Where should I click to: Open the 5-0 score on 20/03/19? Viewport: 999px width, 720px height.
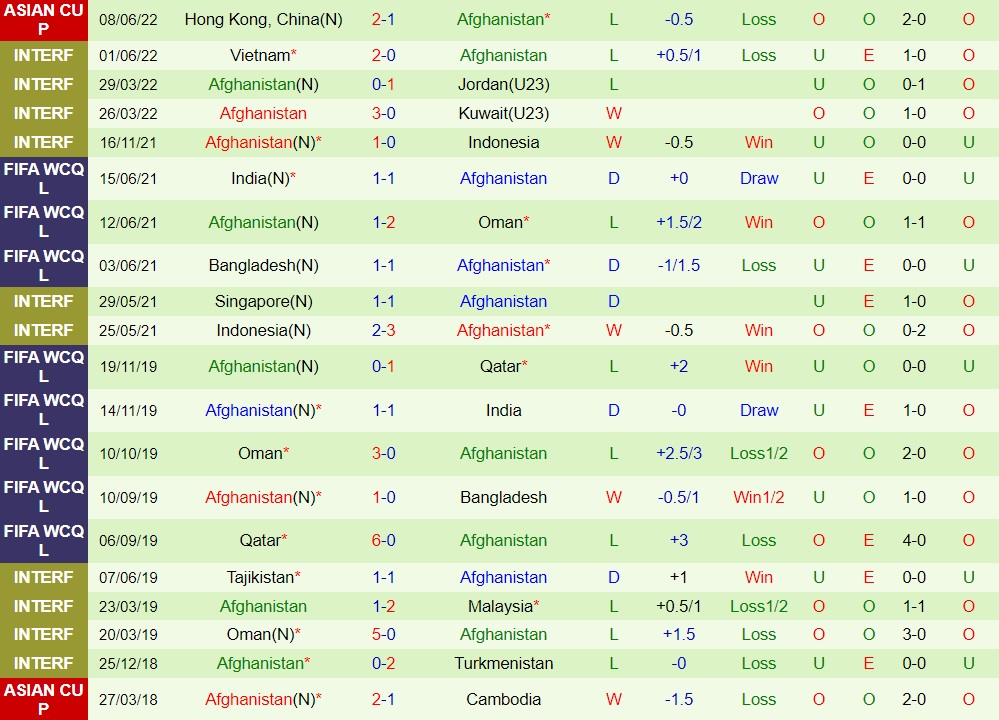(x=383, y=635)
